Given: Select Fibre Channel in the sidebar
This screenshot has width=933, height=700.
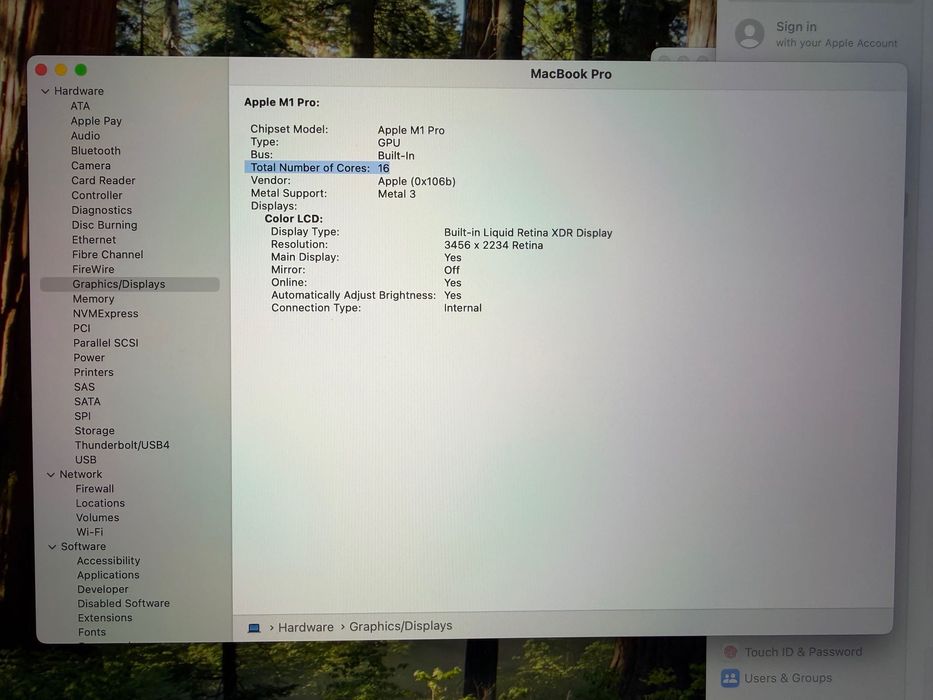Looking at the screenshot, I should 108,255.
